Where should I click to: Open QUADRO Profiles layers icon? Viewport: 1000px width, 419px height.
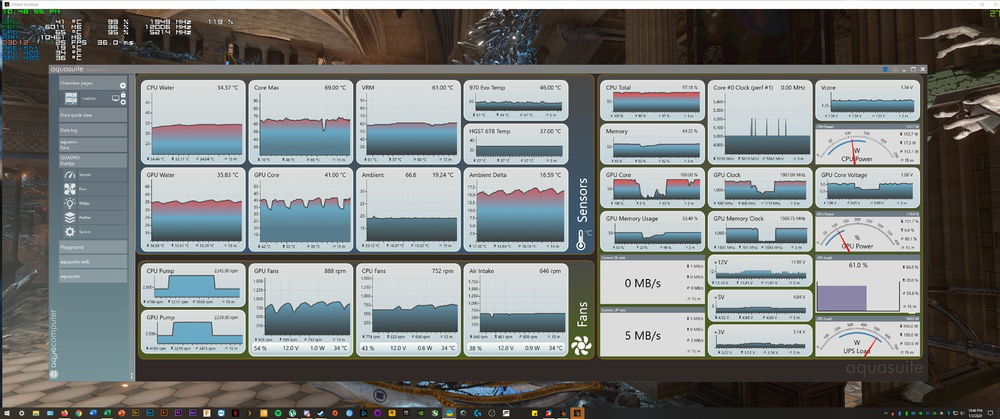pyautogui.click(x=70, y=217)
